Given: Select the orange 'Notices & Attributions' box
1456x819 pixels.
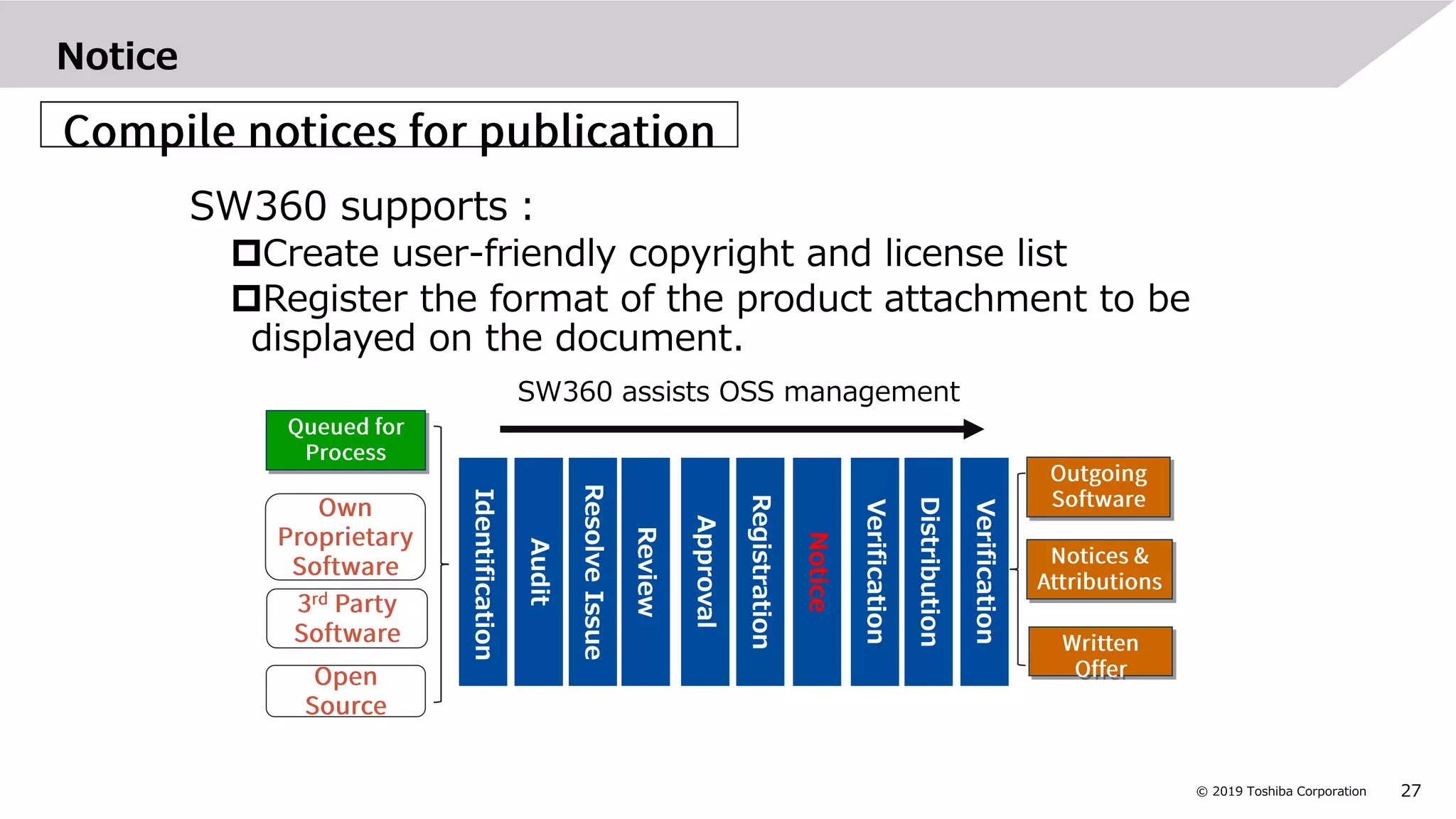Looking at the screenshot, I should pos(1099,569).
